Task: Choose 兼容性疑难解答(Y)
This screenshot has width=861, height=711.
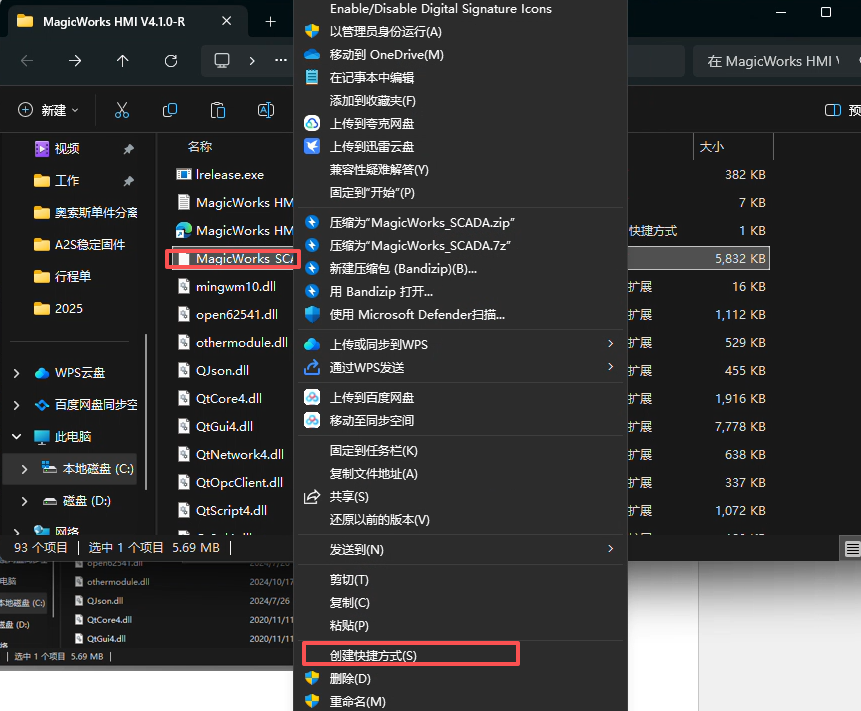Action: (460, 170)
